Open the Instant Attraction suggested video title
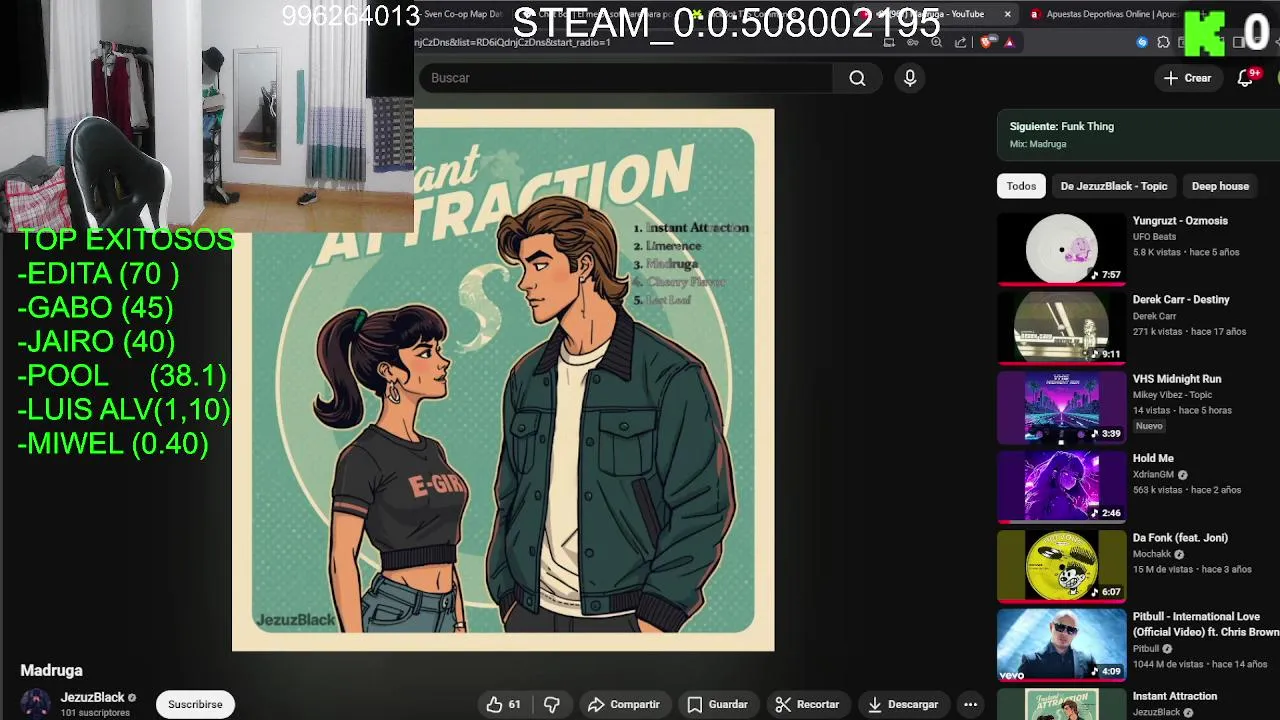The image size is (1280, 720). click(x=1174, y=696)
